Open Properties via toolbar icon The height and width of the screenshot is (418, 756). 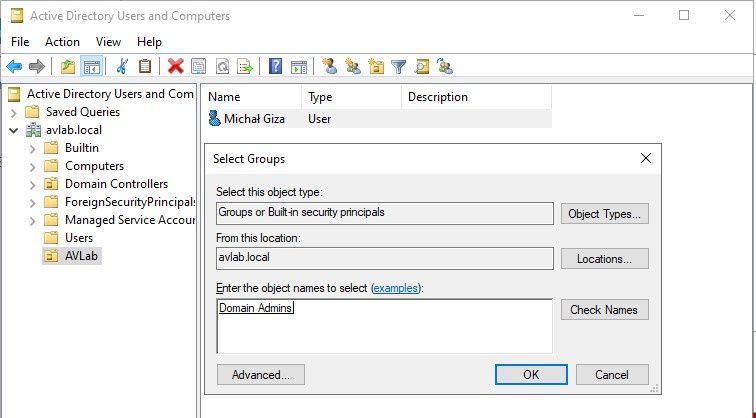click(199, 66)
